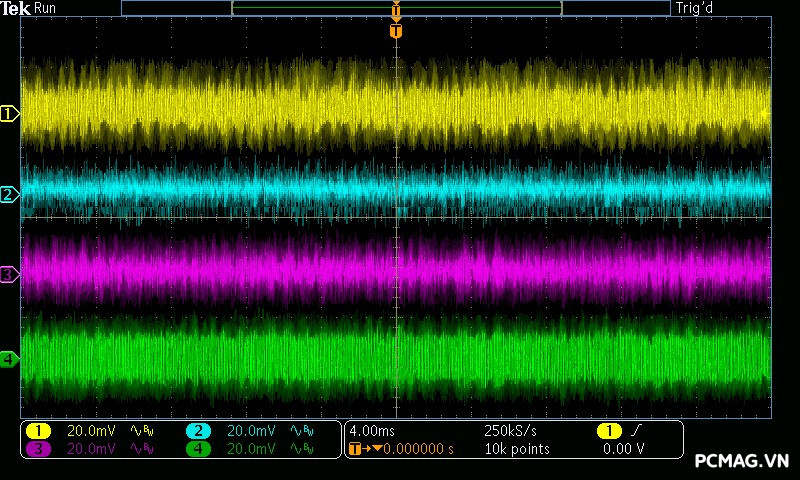Click the Run acquisition status label
The height and width of the screenshot is (480, 800).
tap(45, 8)
